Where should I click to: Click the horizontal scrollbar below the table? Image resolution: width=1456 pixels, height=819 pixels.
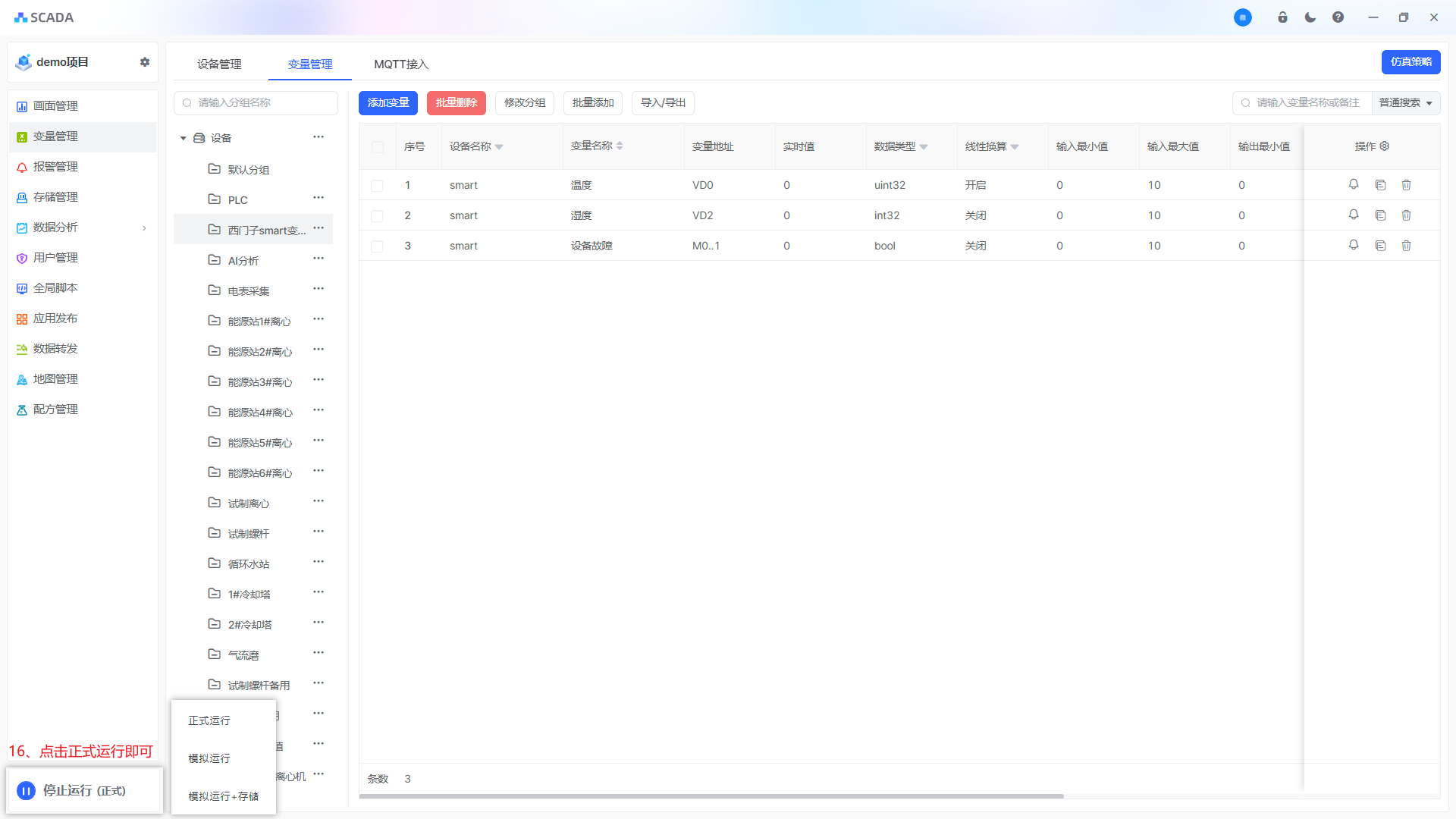tap(711, 796)
